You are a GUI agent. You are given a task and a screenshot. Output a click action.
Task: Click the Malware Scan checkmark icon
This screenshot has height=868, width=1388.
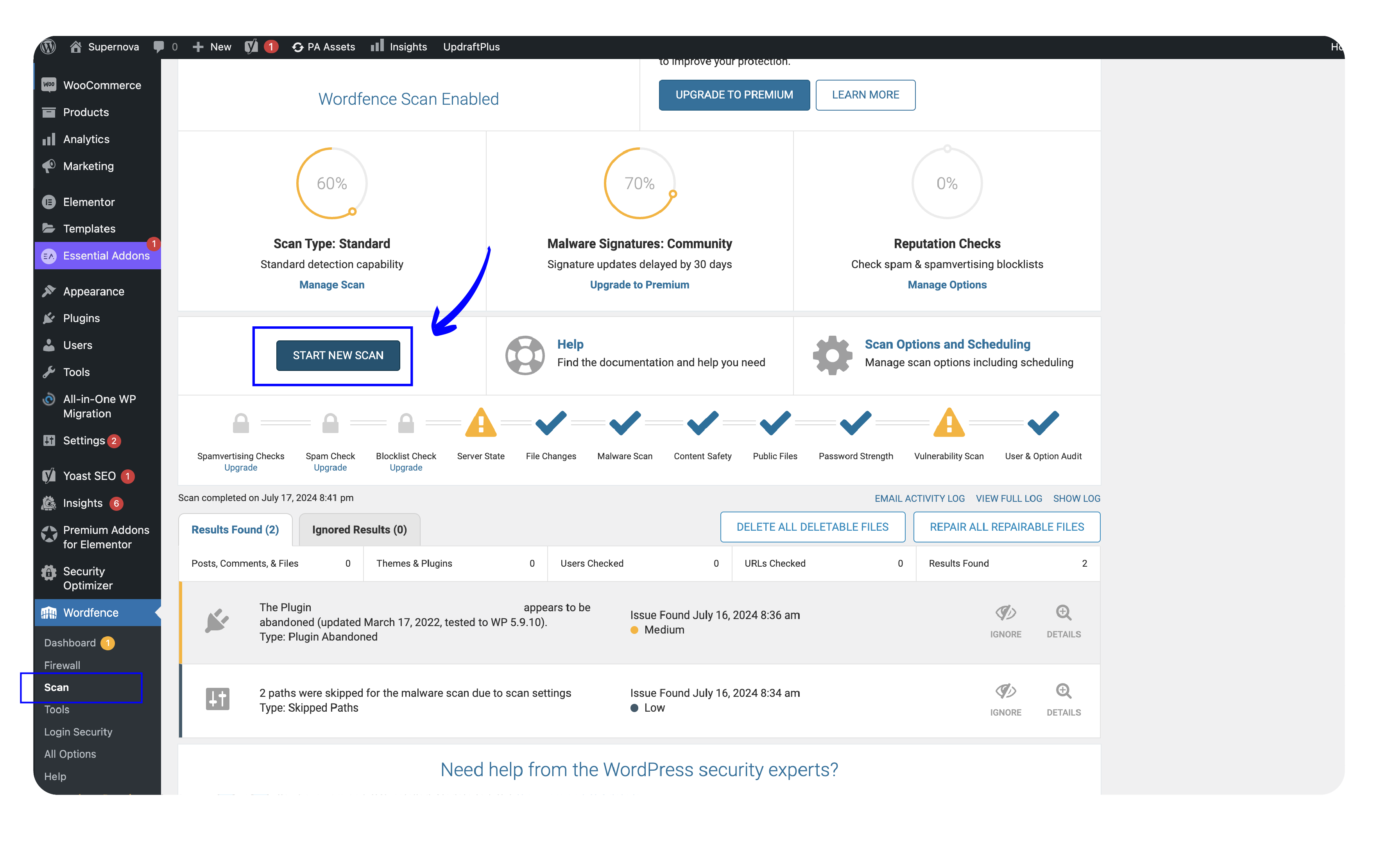(x=625, y=423)
